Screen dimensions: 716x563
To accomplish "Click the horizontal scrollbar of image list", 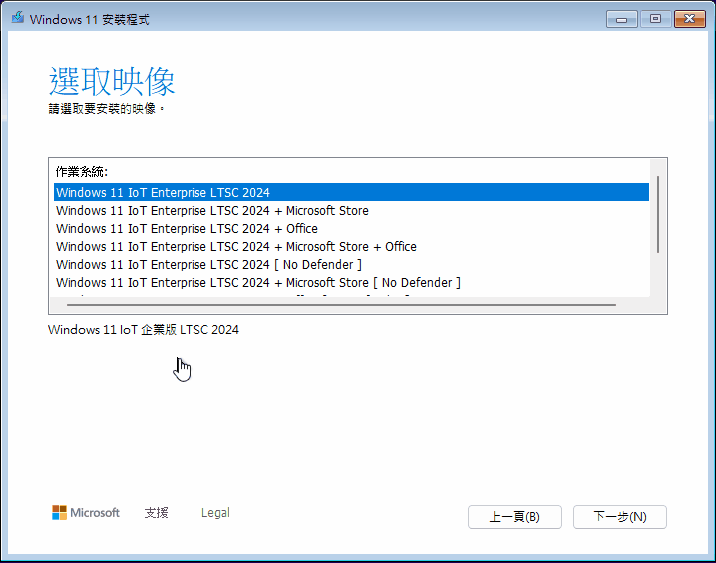I will (341, 305).
